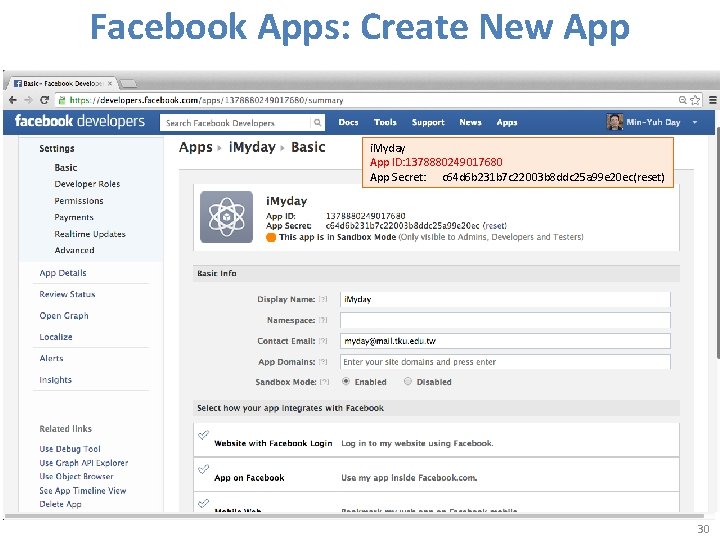Open Alerts in the sidebar
Screen dimensions: 720x540
[x=51, y=358]
